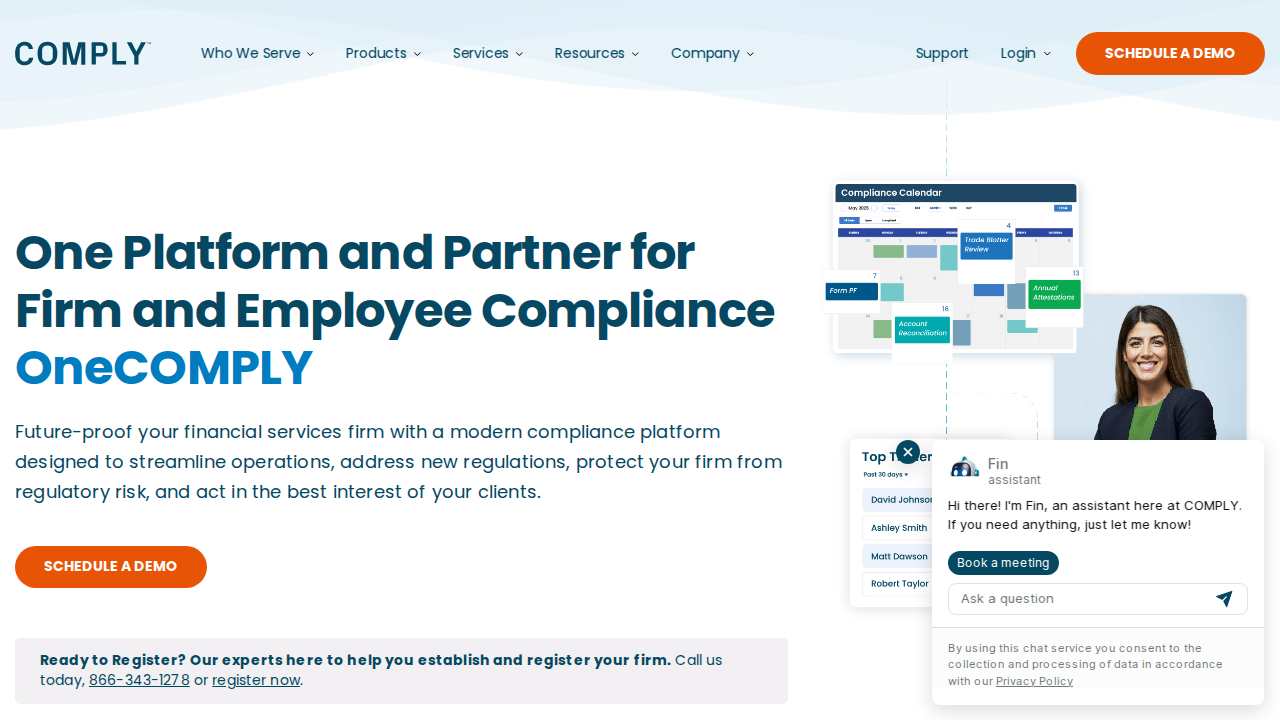Click the Matt Dawson row

click(897, 556)
